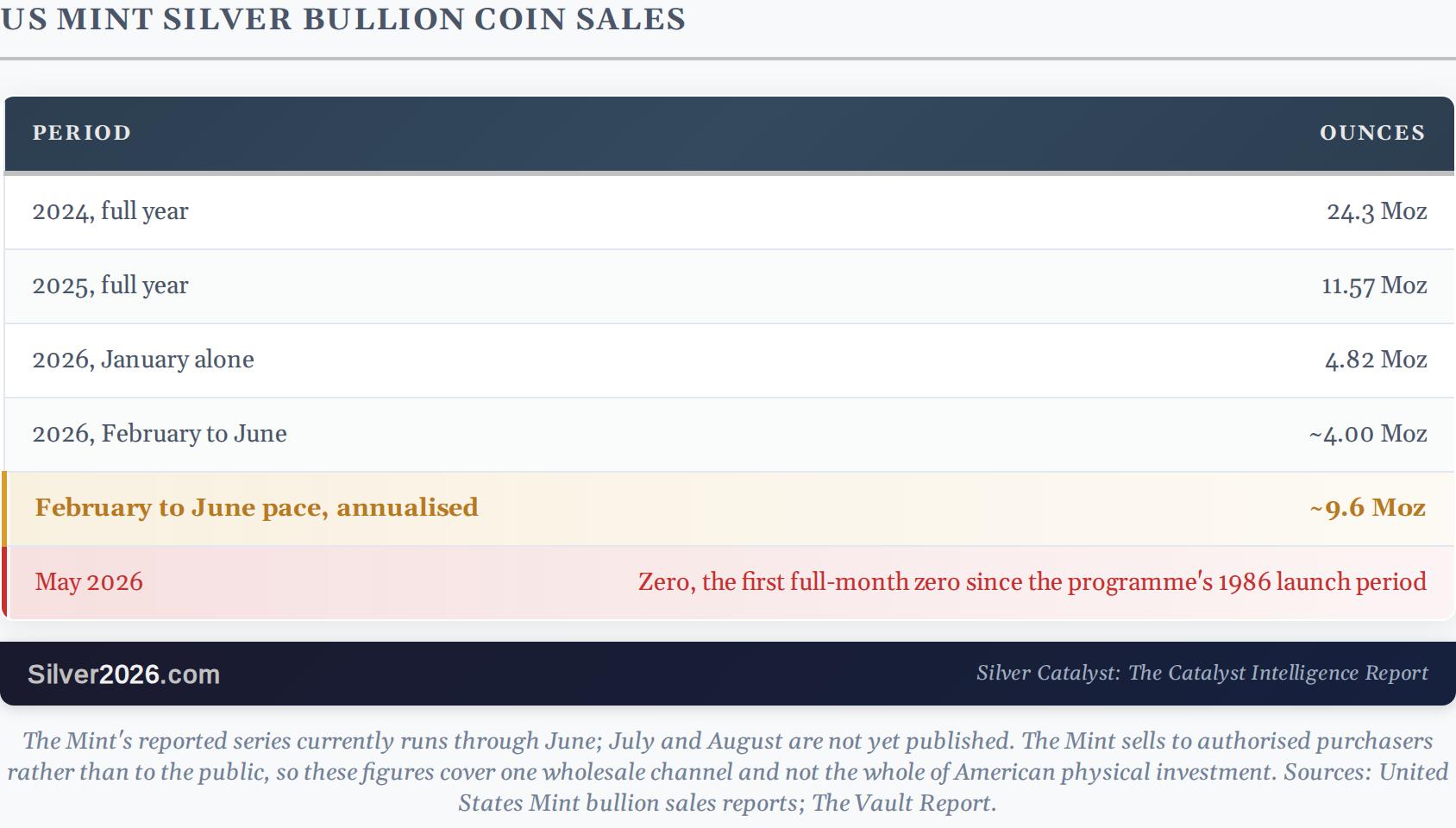Click the Silver Catalyst report title
The width and height of the screenshot is (1456, 828).
[x=1202, y=673]
